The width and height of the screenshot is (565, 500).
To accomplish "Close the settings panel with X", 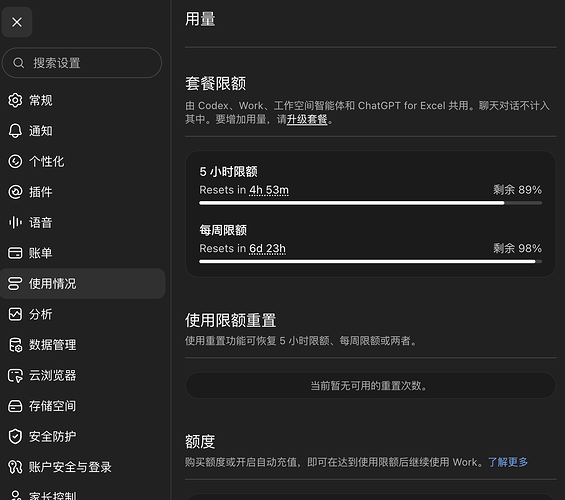I will [x=17, y=22].
